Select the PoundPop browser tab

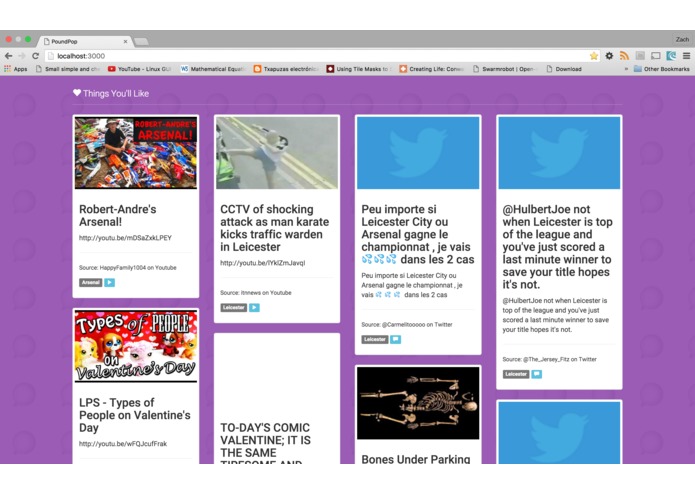pos(84,41)
